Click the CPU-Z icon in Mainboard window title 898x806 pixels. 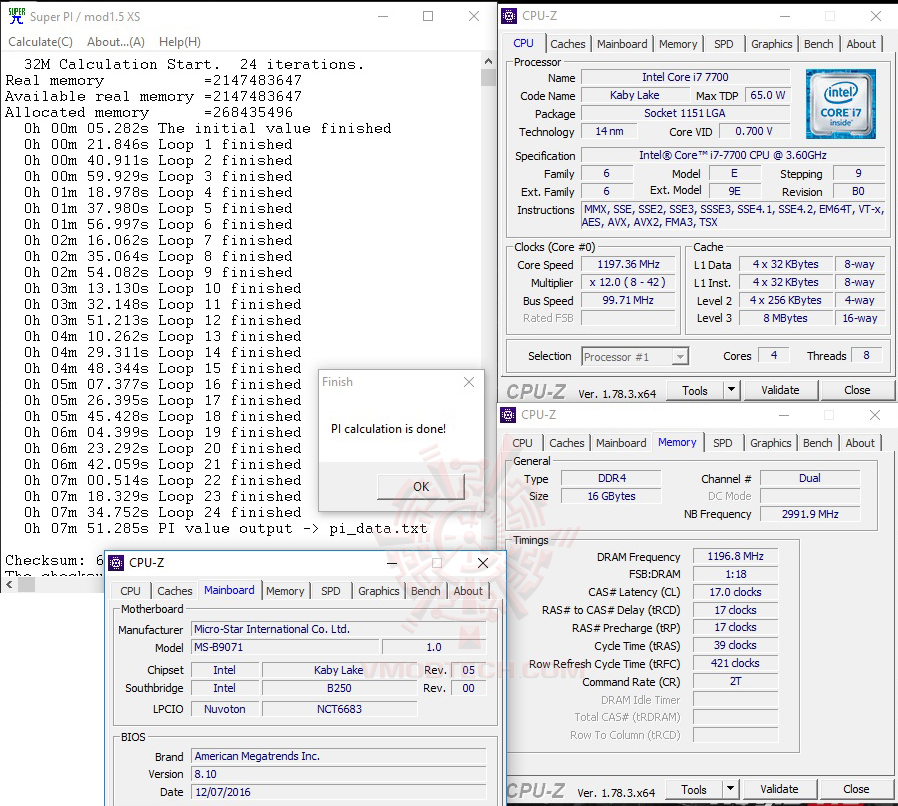[116, 563]
